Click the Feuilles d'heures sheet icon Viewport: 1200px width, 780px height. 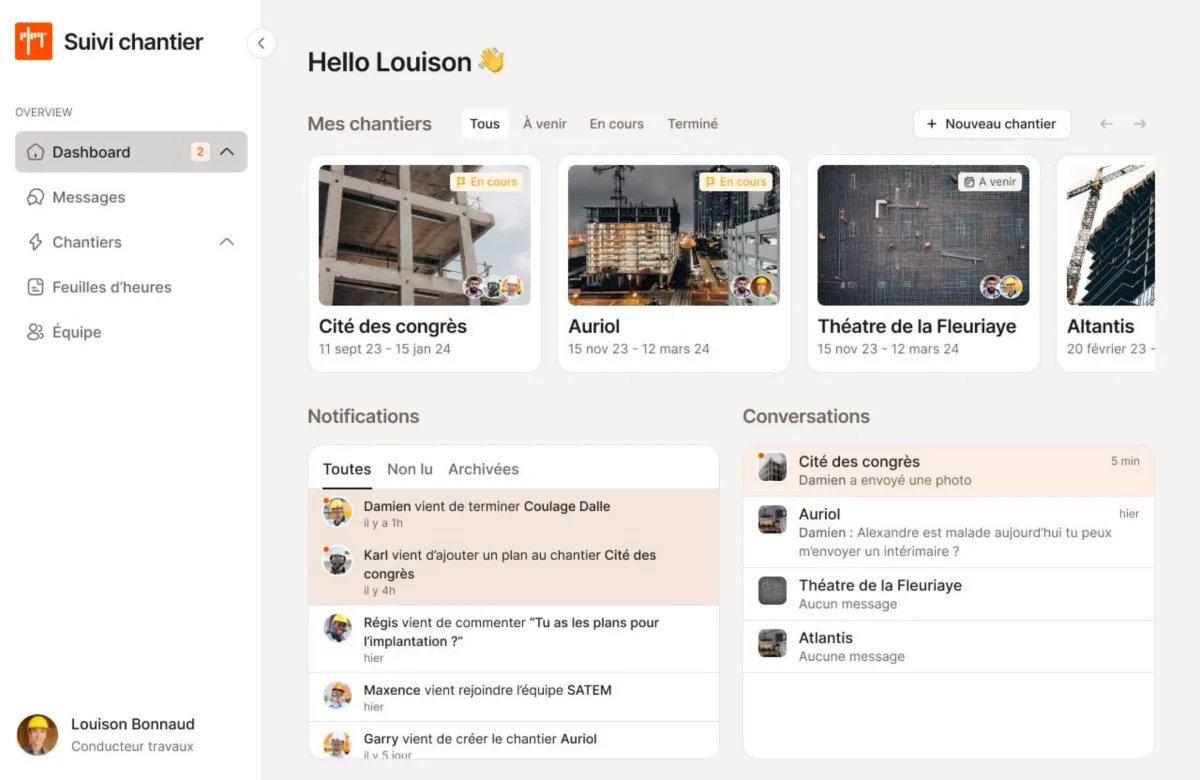pyautogui.click(x=35, y=287)
